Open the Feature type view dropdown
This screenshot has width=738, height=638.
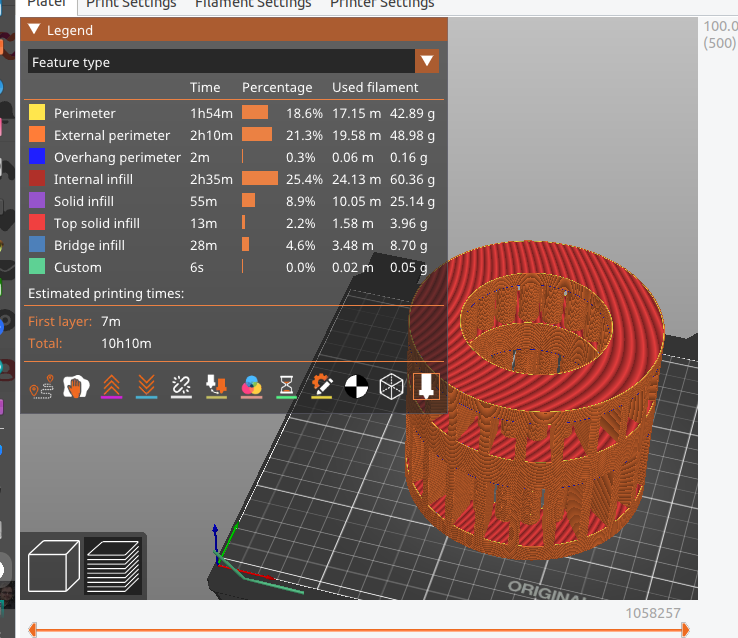233,62
